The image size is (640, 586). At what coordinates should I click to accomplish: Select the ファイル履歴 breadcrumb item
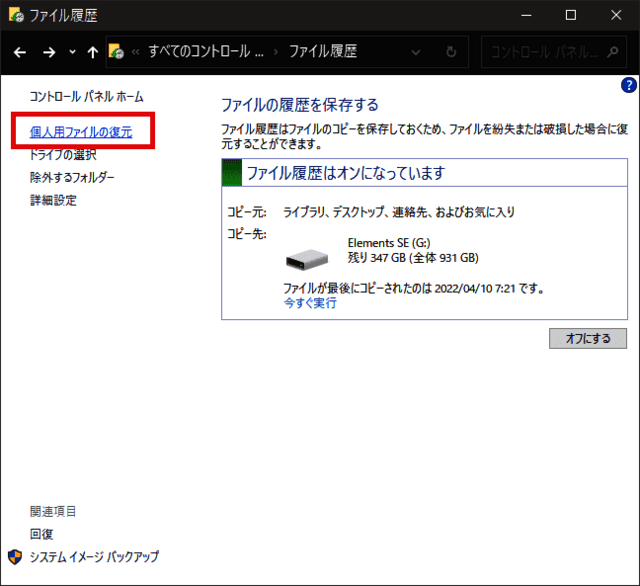pos(323,52)
